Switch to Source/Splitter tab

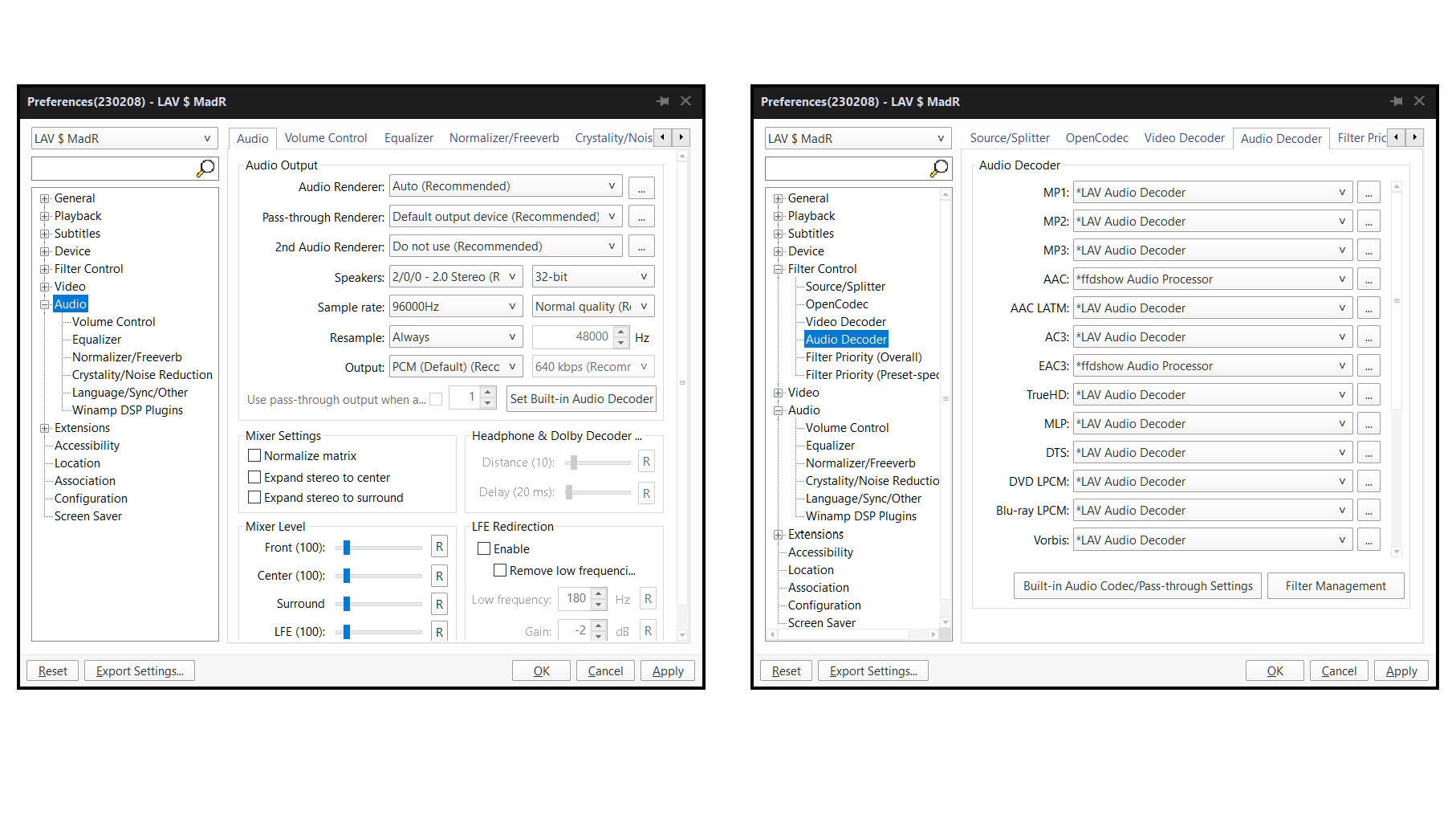(1010, 138)
